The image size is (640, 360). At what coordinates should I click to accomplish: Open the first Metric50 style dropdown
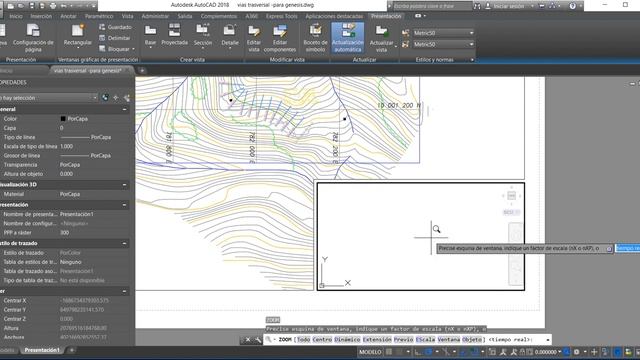(x=443, y=33)
